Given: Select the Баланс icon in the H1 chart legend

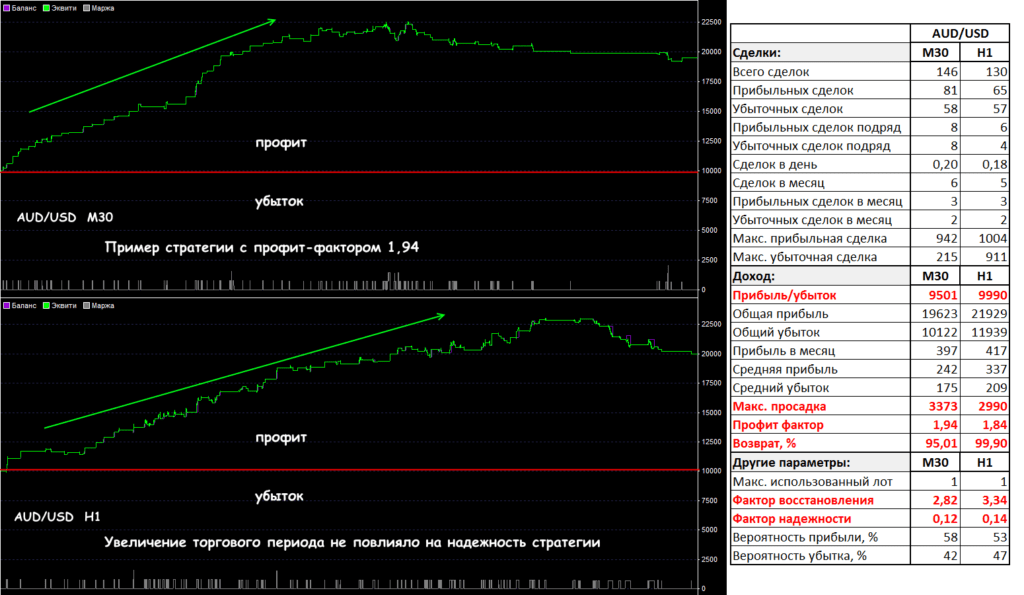Looking at the screenshot, I should point(7,306).
